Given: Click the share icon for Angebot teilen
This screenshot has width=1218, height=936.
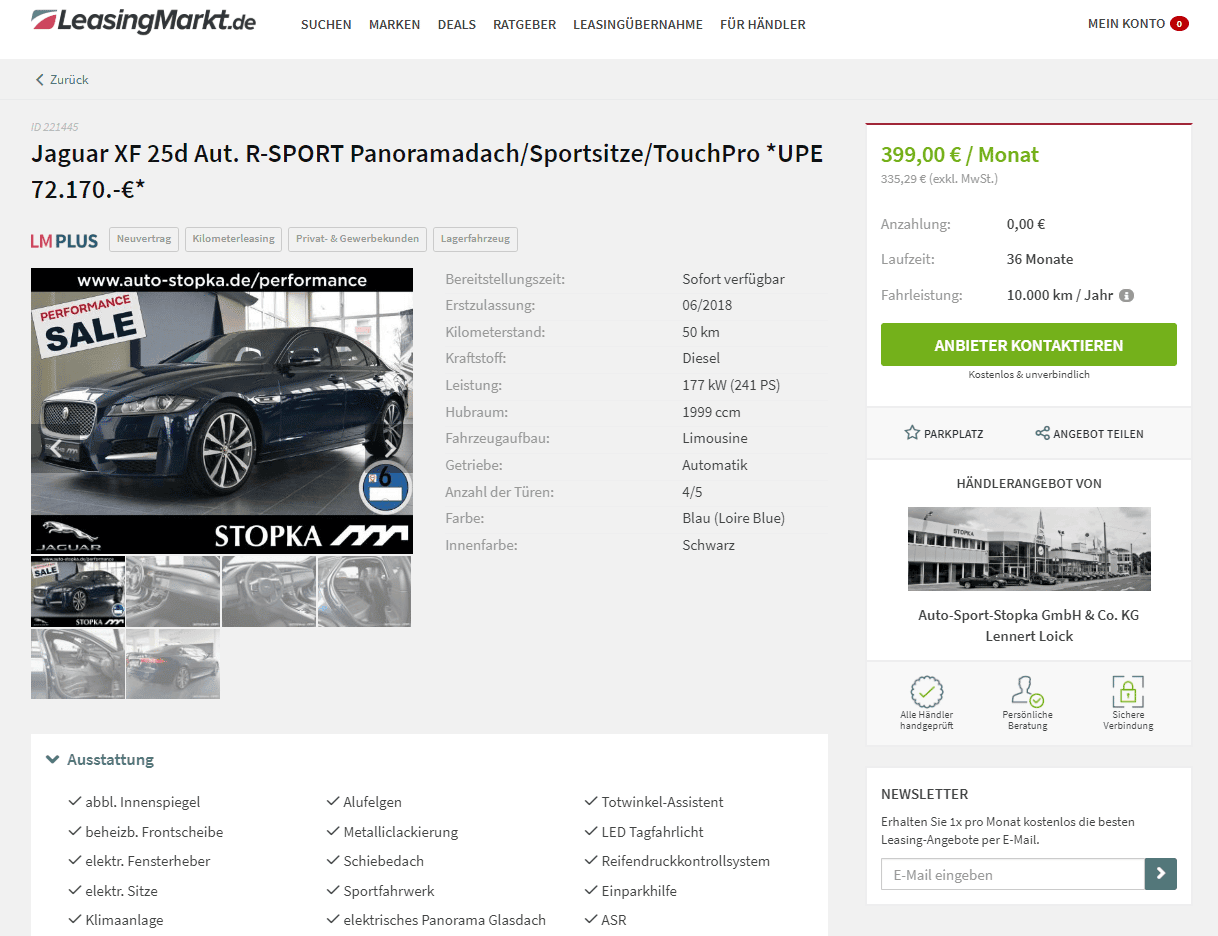Looking at the screenshot, I should point(1042,433).
